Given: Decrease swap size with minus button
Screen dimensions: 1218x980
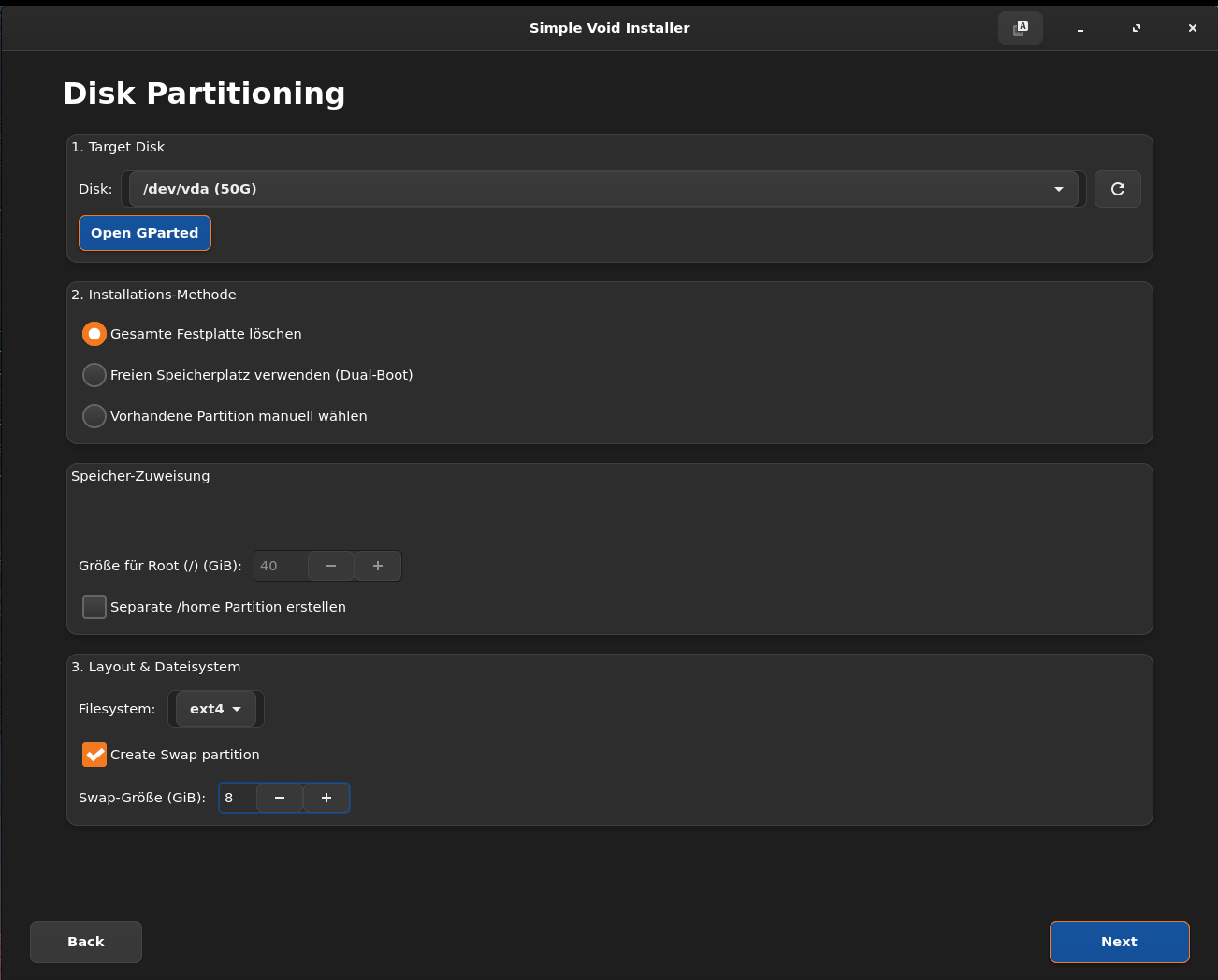Looking at the screenshot, I should click(280, 798).
